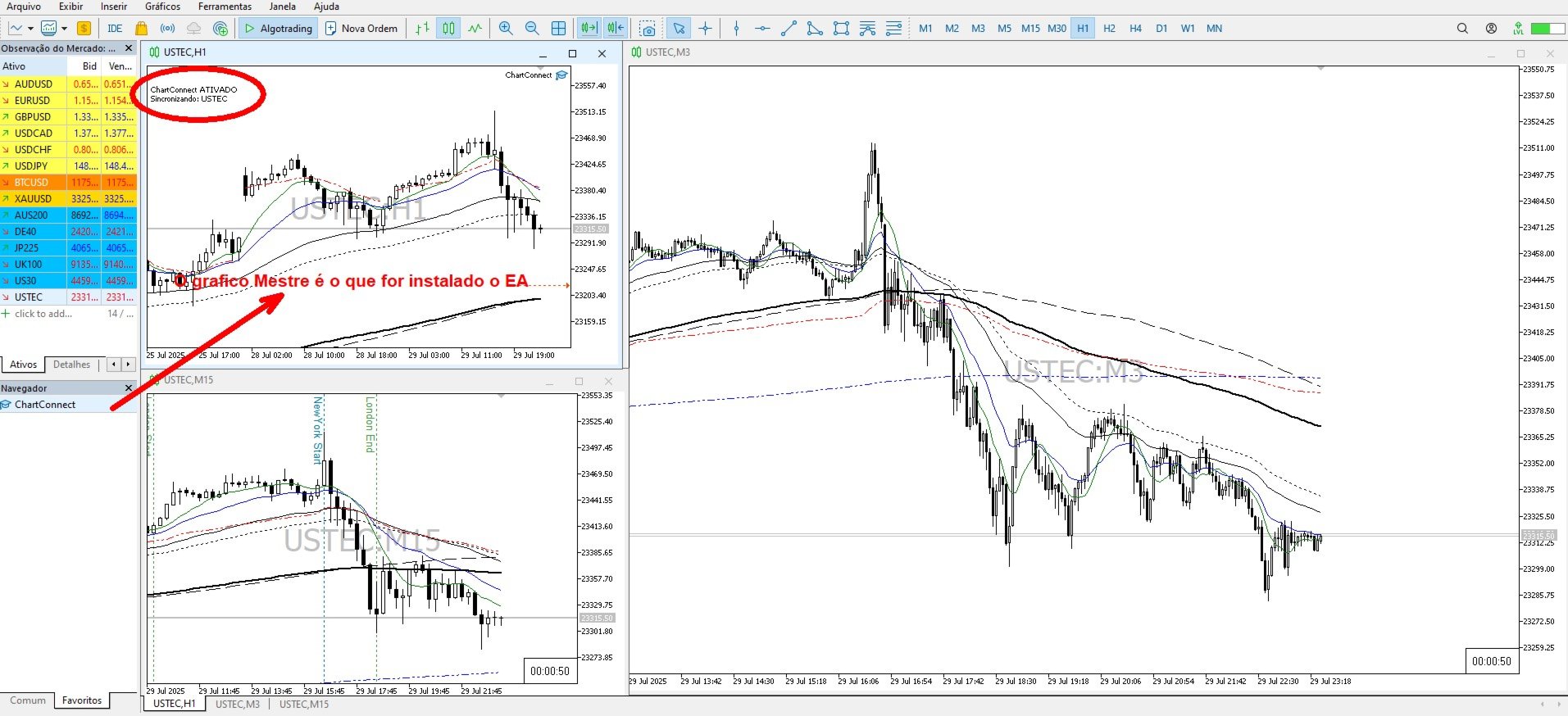The image size is (1568, 716).
Task: Open the objects list tool icon
Action: (x=893, y=29)
